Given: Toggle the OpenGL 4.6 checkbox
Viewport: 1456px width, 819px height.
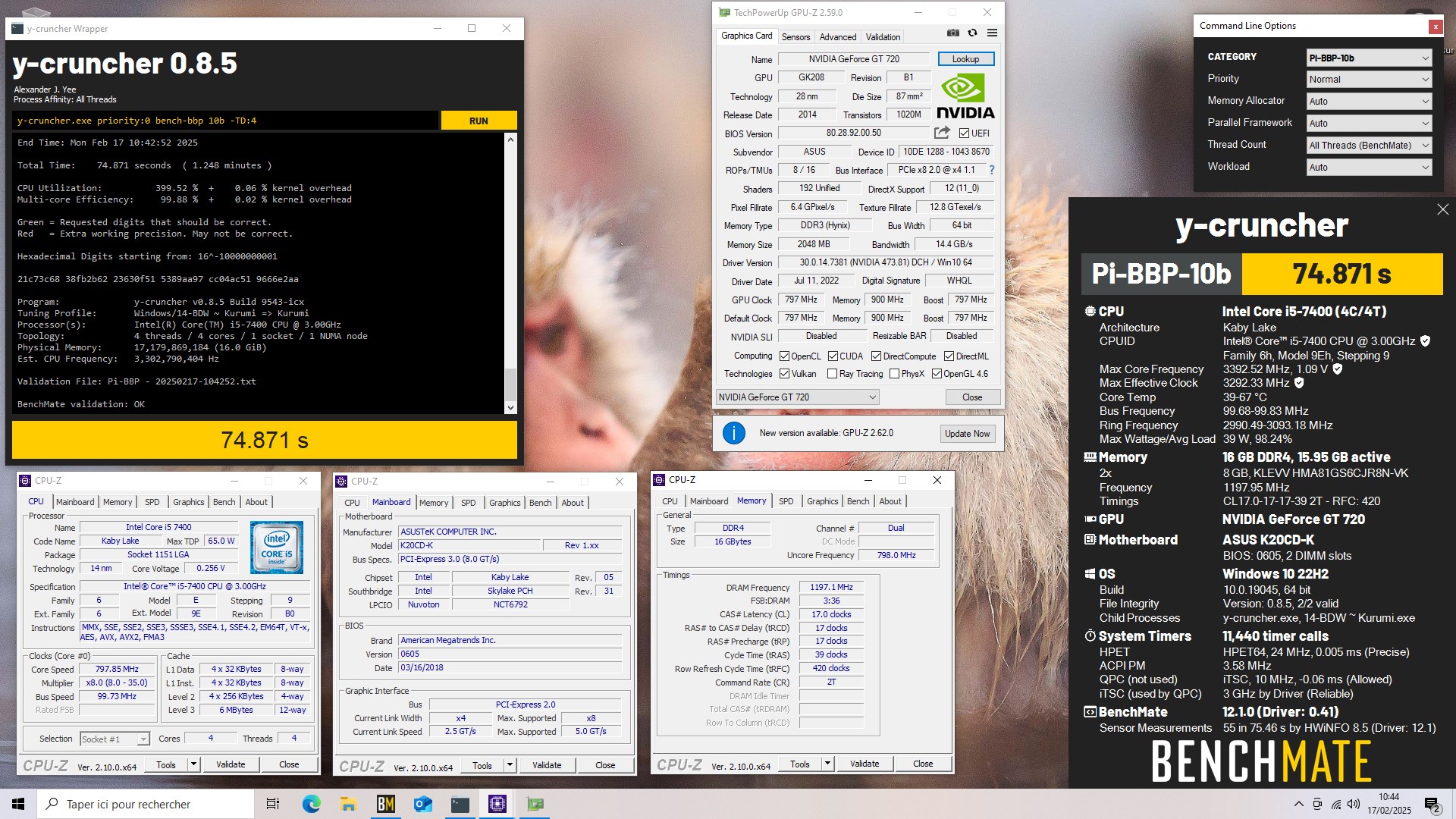Looking at the screenshot, I should 937,374.
